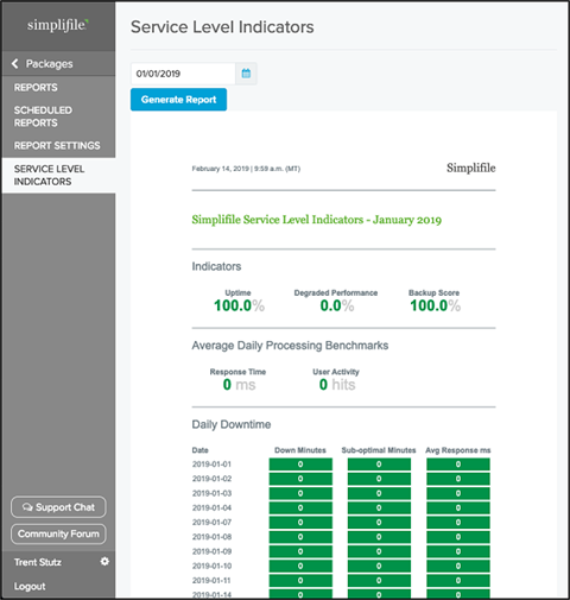Open Report Settings in sidebar
570x600 pixels.
(x=57, y=146)
